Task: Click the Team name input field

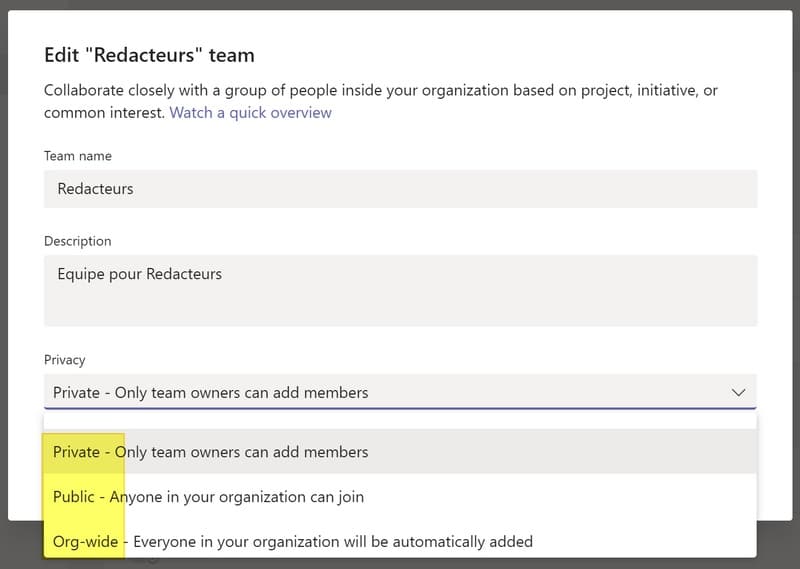Action: pos(400,189)
